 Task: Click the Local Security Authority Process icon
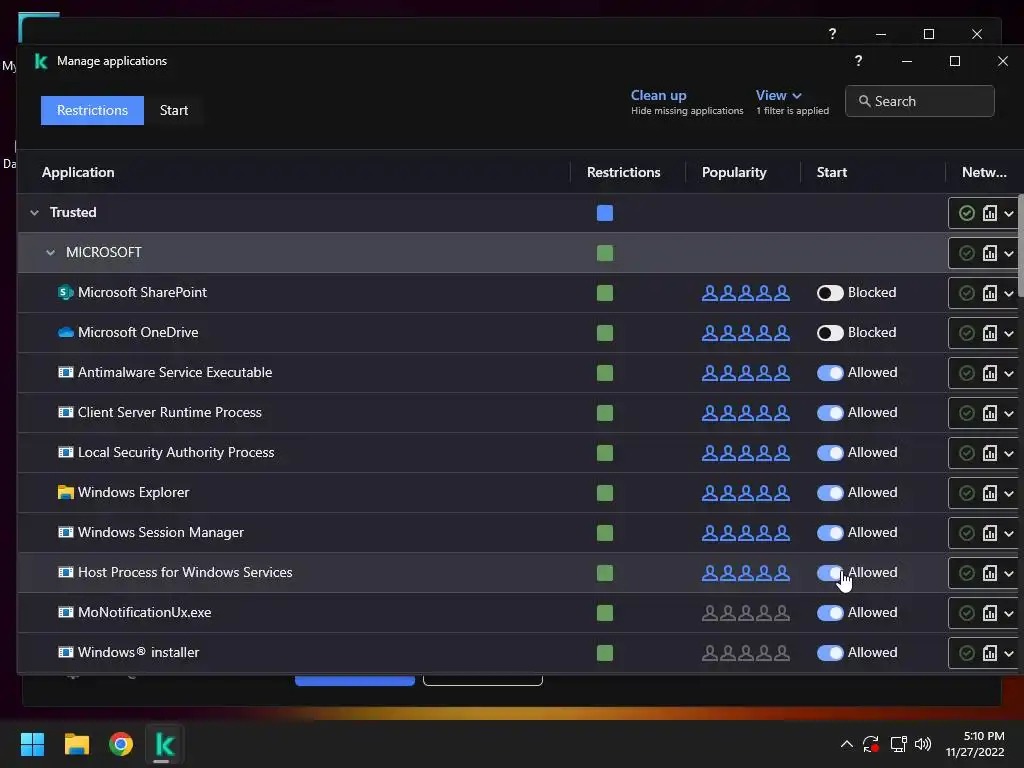(x=65, y=453)
